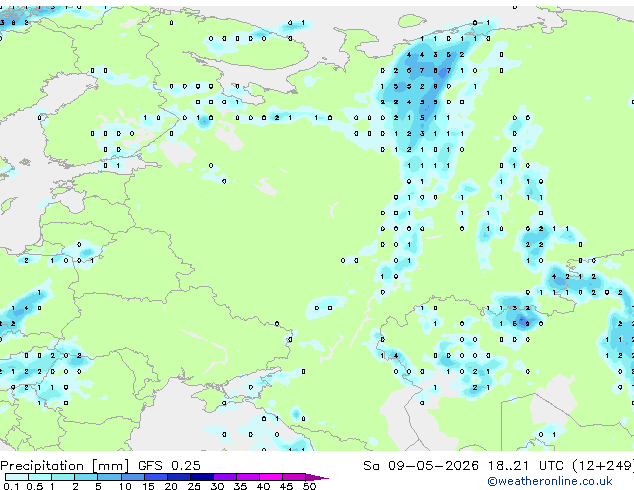Click the 45–50 mm legend swatch
Image resolution: width=634 pixels, height=490 pixels.
click(x=294, y=477)
